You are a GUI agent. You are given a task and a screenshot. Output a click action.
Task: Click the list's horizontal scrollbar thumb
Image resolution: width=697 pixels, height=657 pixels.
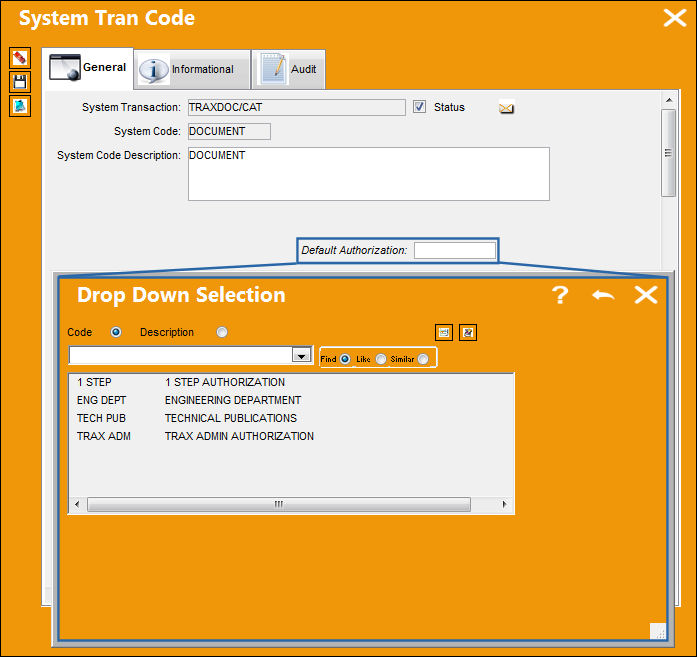tap(279, 504)
